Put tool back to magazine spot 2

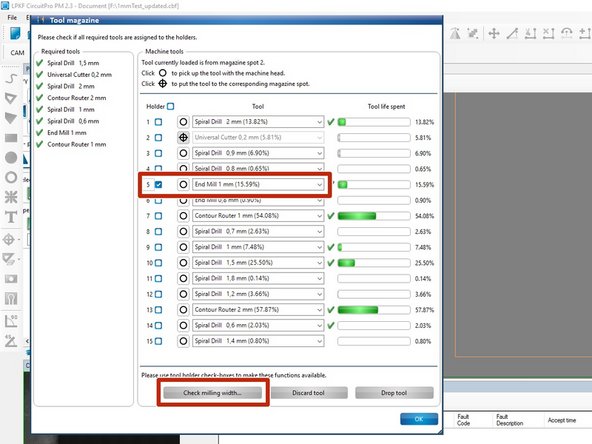(183, 137)
